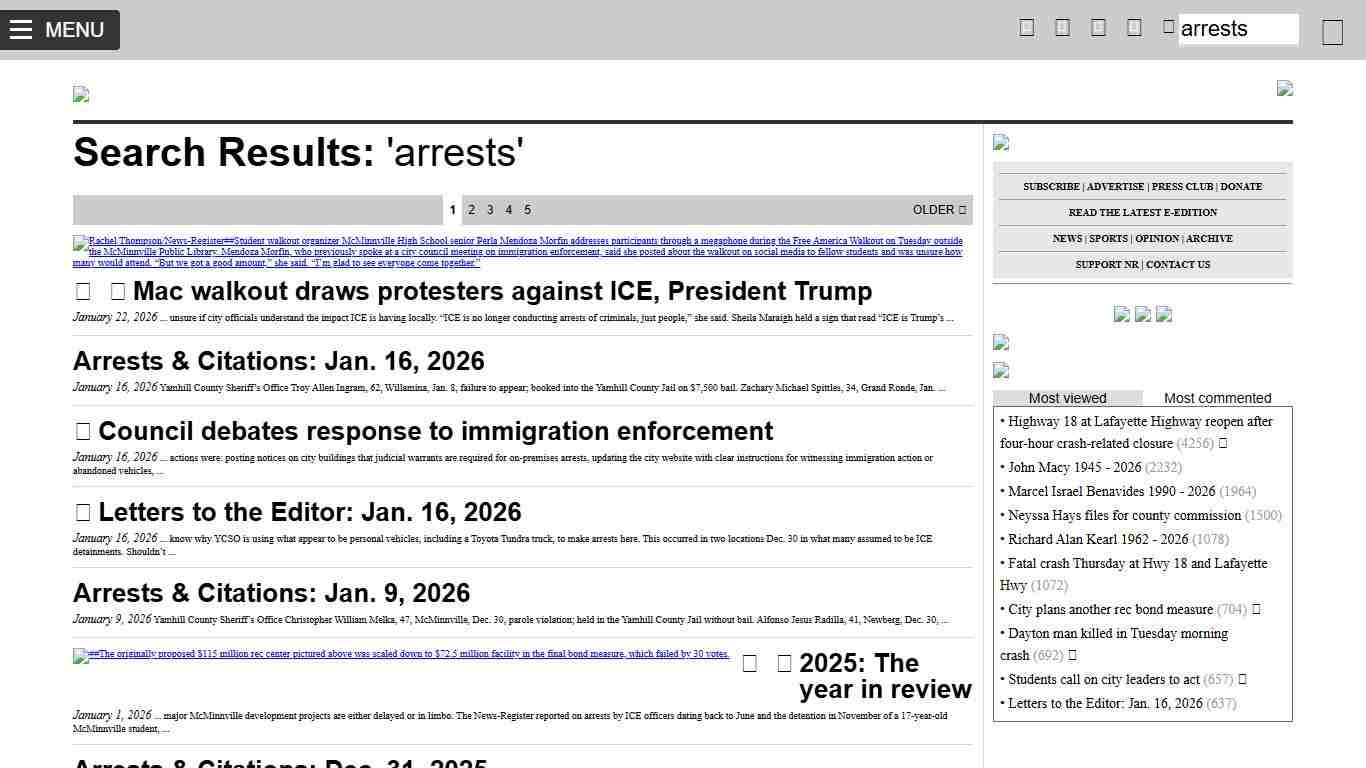Open 'READ THE LATEST E-EDITION' link
Image resolution: width=1366 pixels, height=768 pixels.
1142,213
